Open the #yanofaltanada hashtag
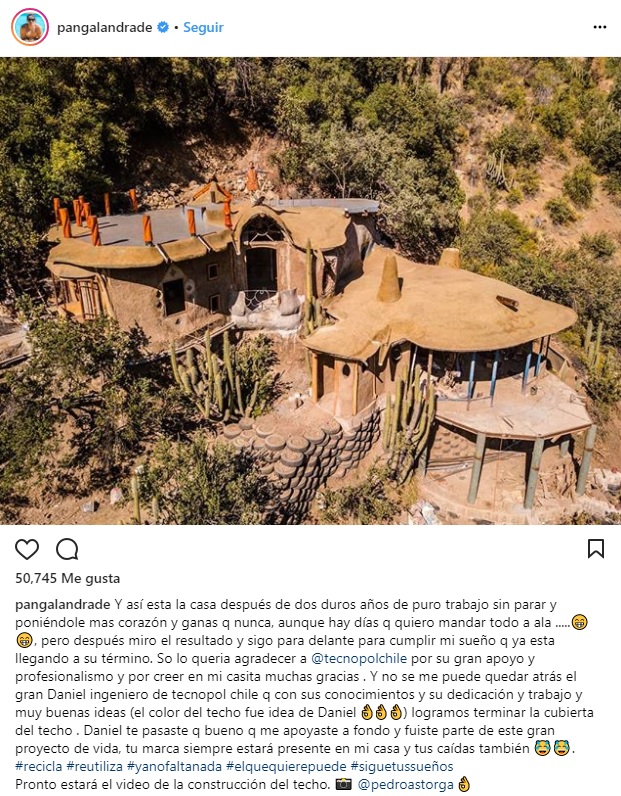621x796 pixels. pyautogui.click(x=174, y=766)
